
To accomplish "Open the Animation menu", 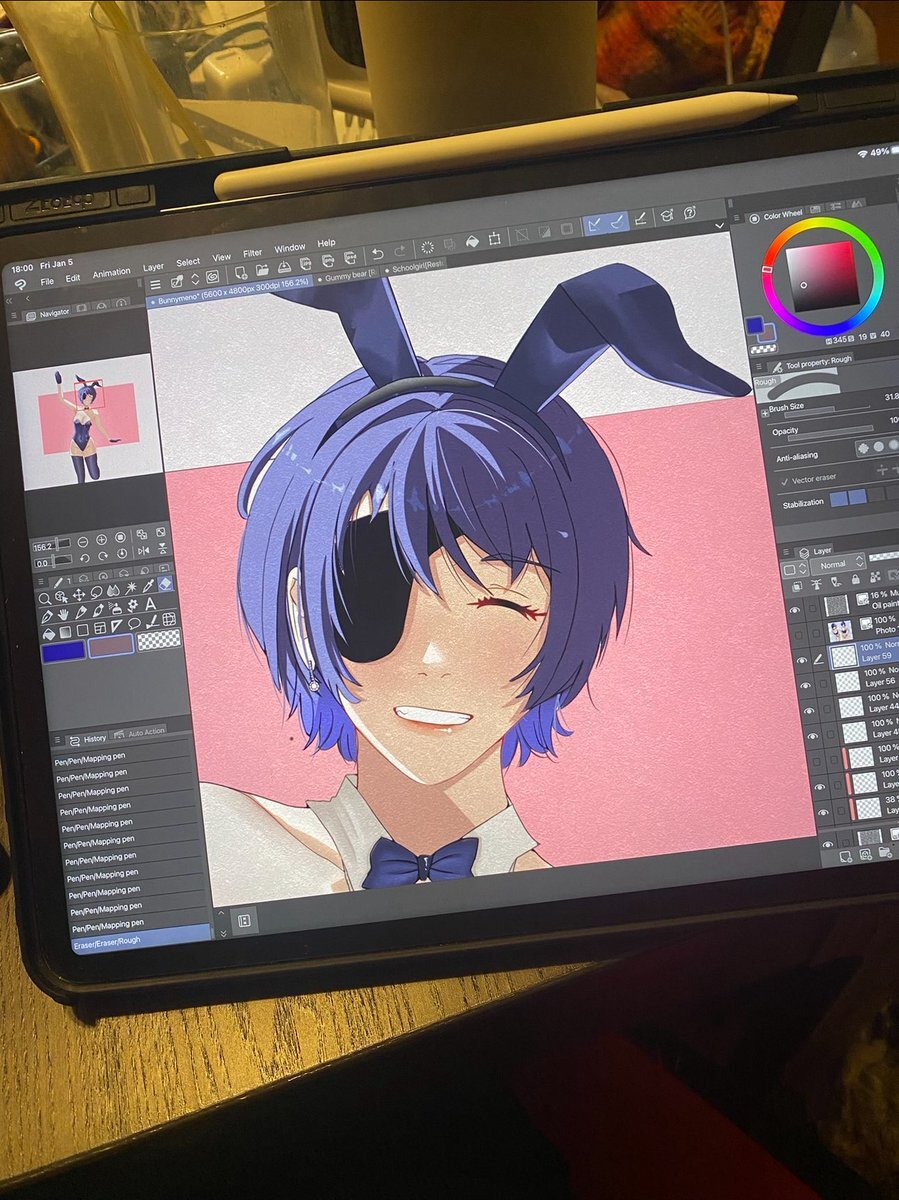I will (111, 272).
